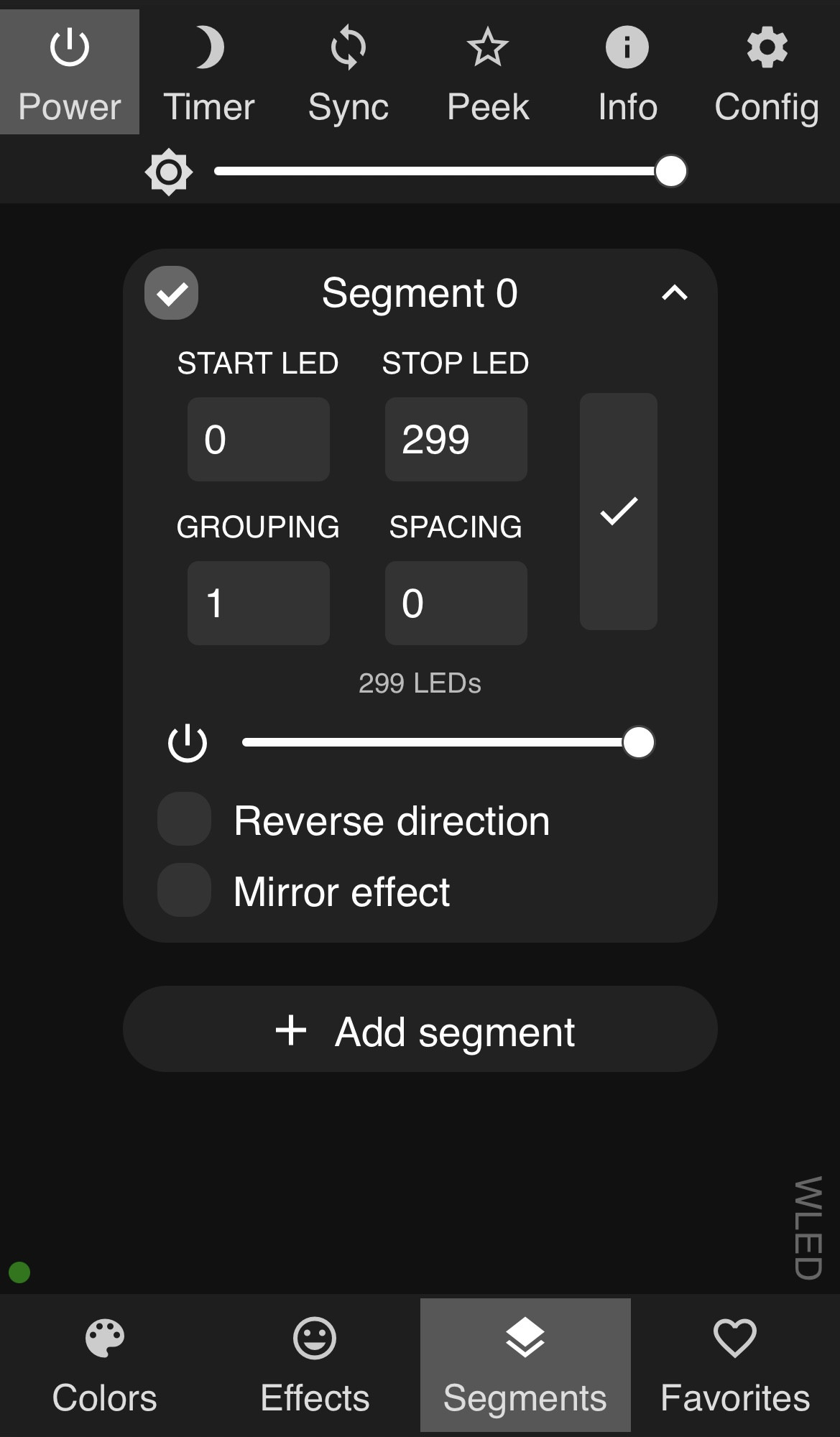Toggle the main Power button

pos(70,72)
